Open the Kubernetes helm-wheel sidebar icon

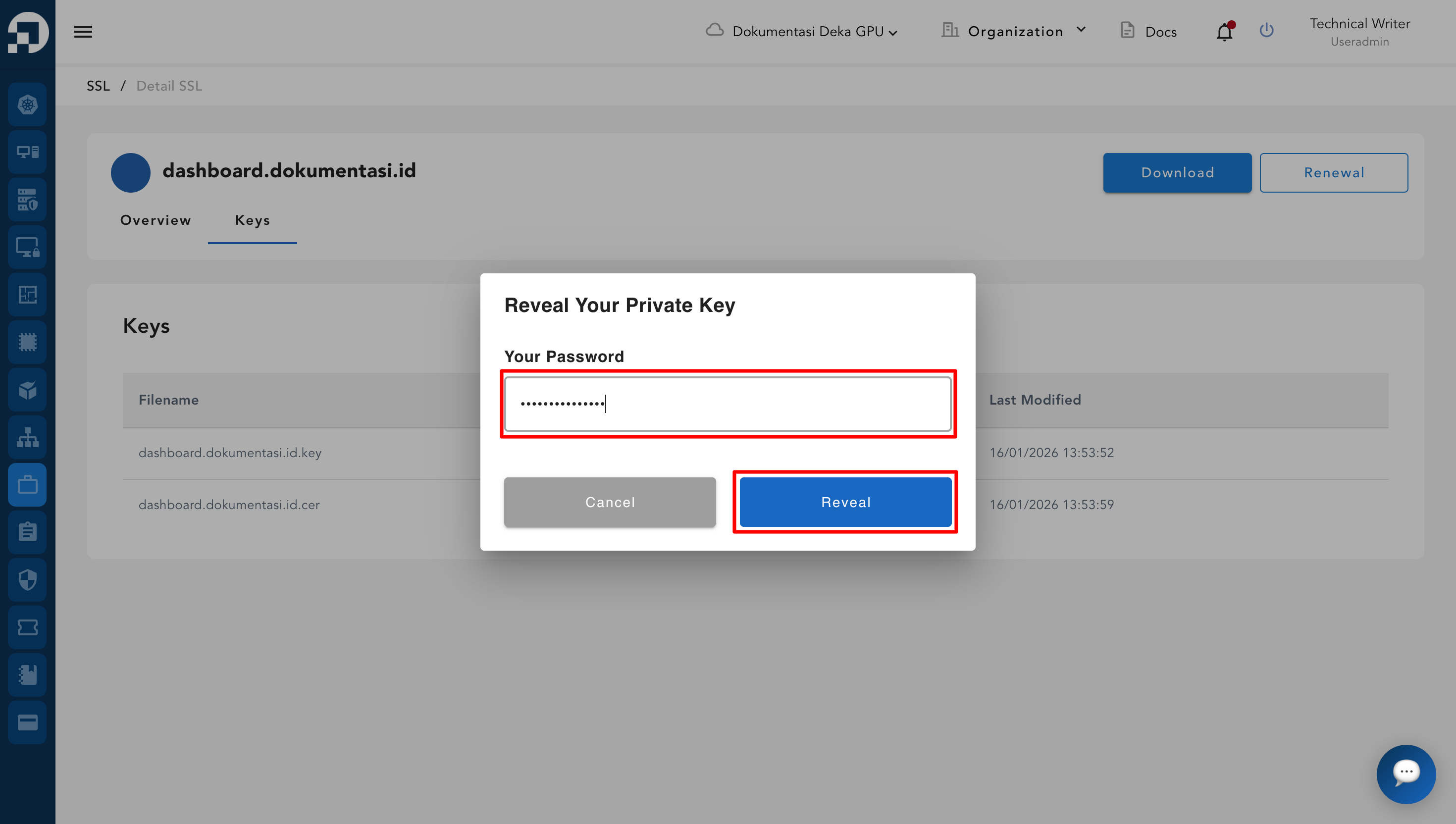pyautogui.click(x=27, y=104)
